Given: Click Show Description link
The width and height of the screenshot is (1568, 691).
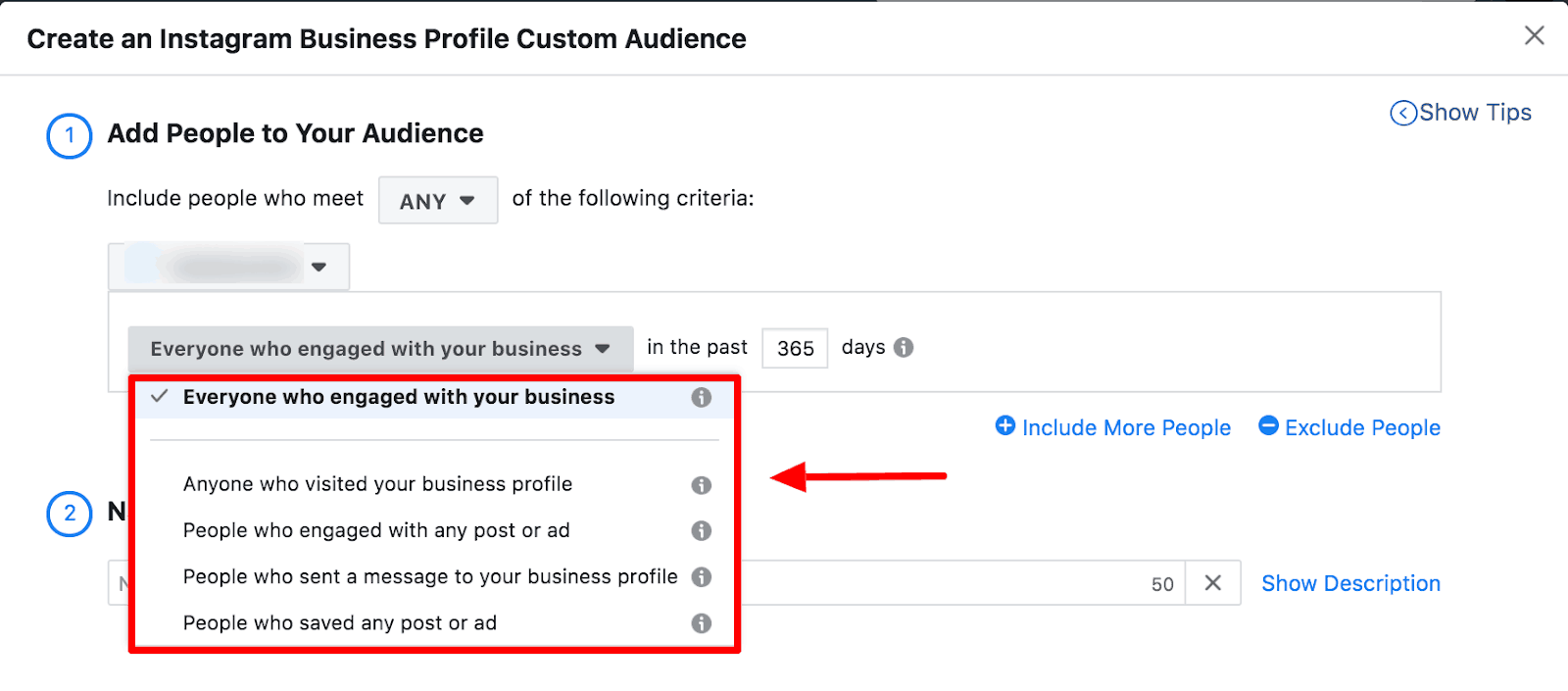Looking at the screenshot, I should pos(1350,583).
